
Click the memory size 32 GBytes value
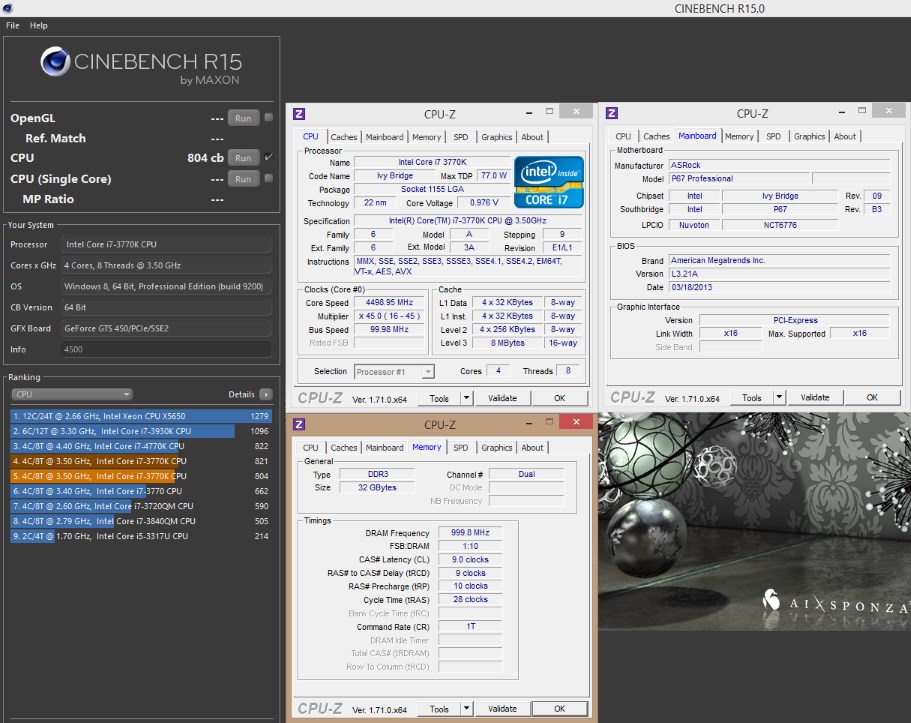(x=377, y=488)
